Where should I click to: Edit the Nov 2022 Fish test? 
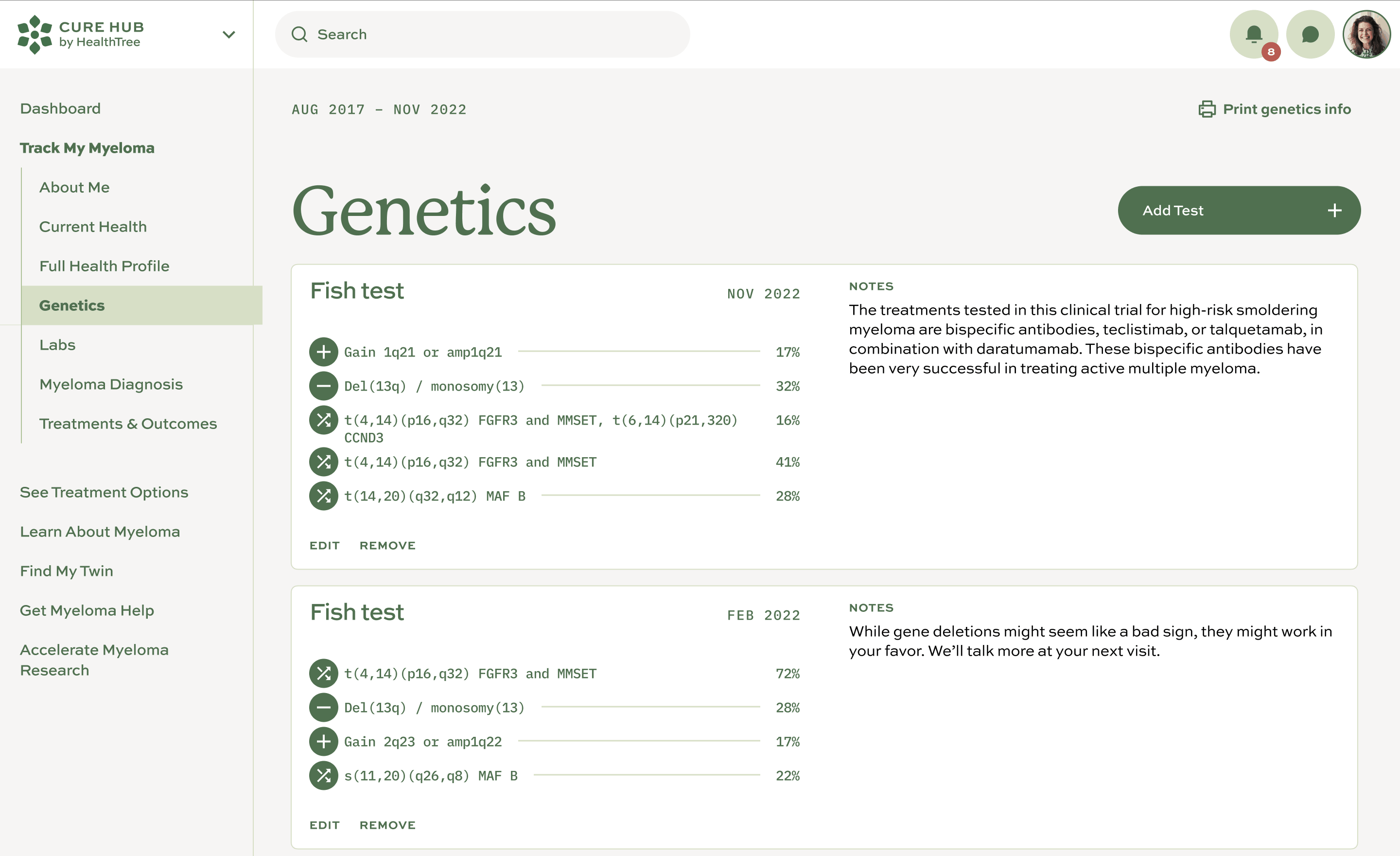click(324, 546)
